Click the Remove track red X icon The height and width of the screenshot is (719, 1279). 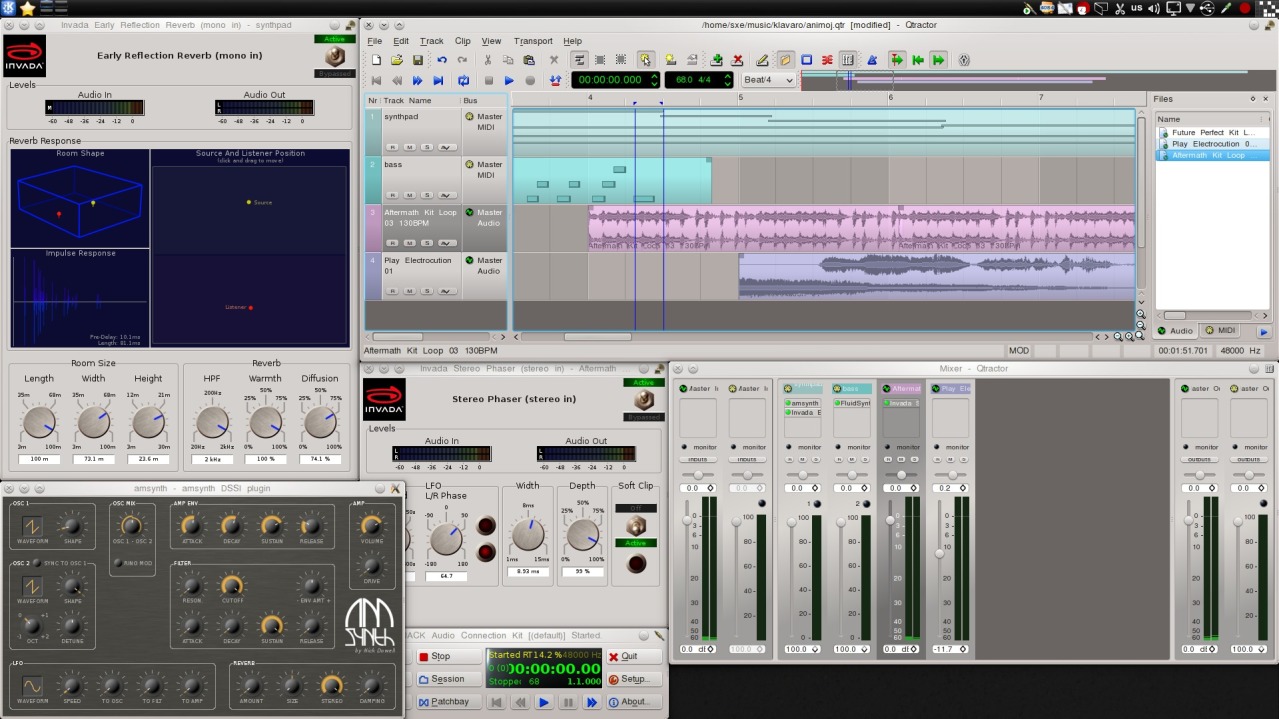pos(738,60)
